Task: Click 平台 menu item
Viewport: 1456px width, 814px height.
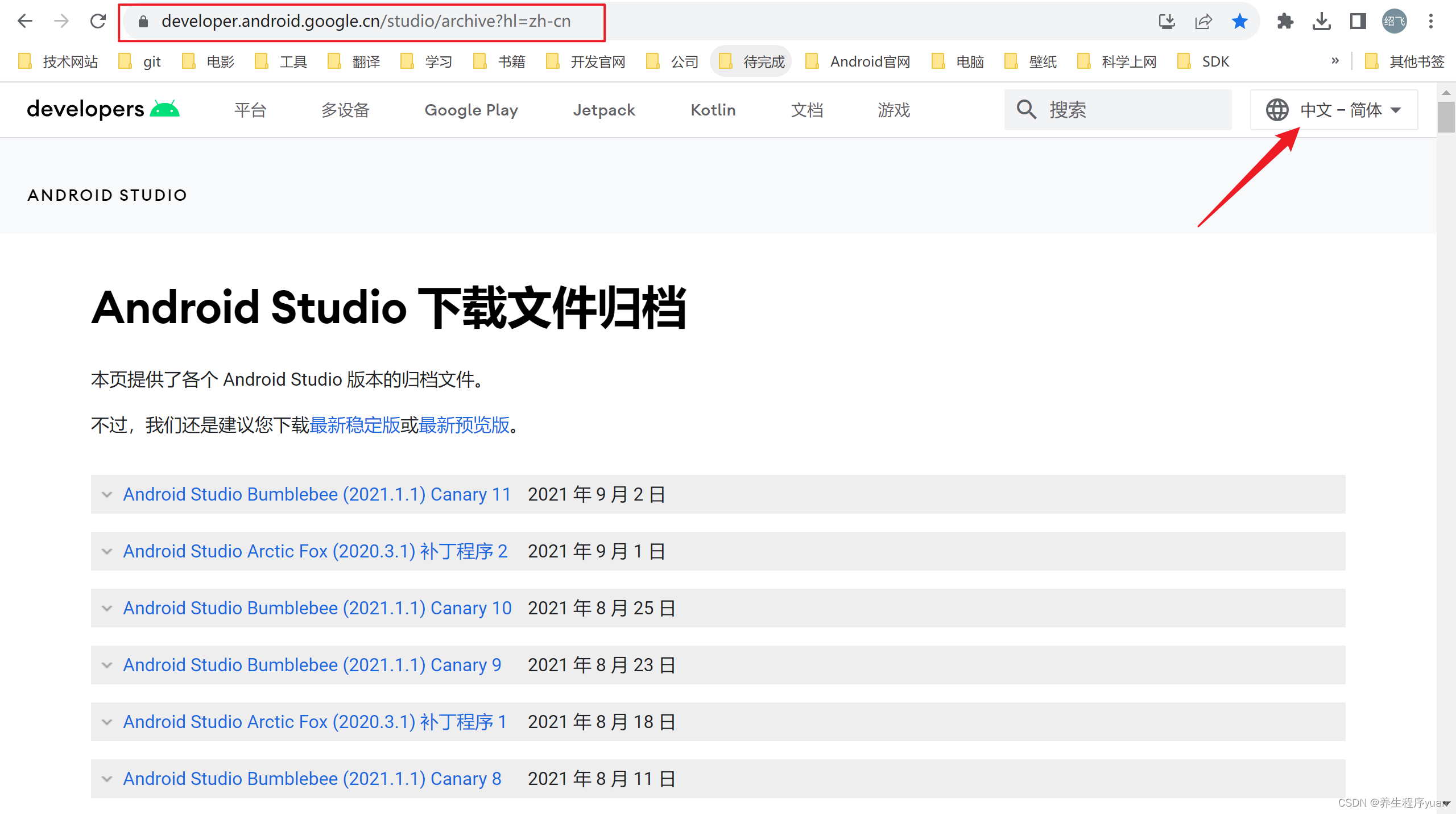Action: tap(252, 110)
